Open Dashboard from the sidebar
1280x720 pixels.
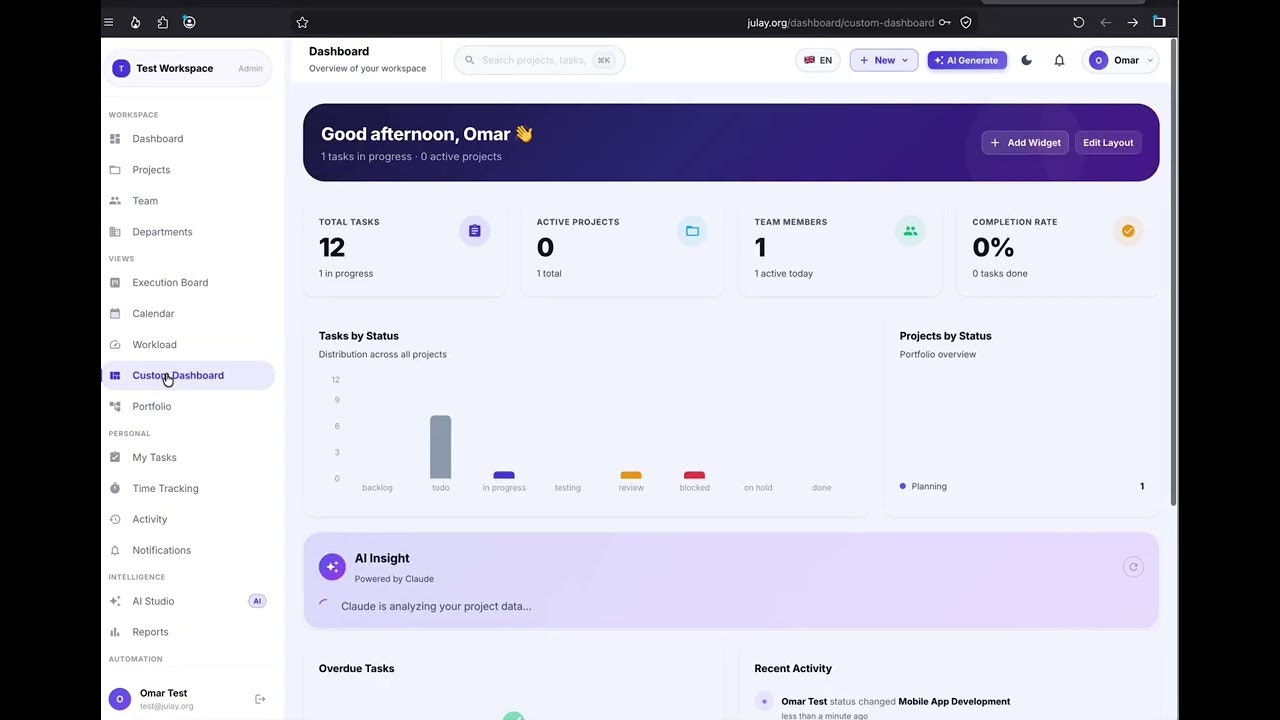pyautogui.click(x=188, y=139)
